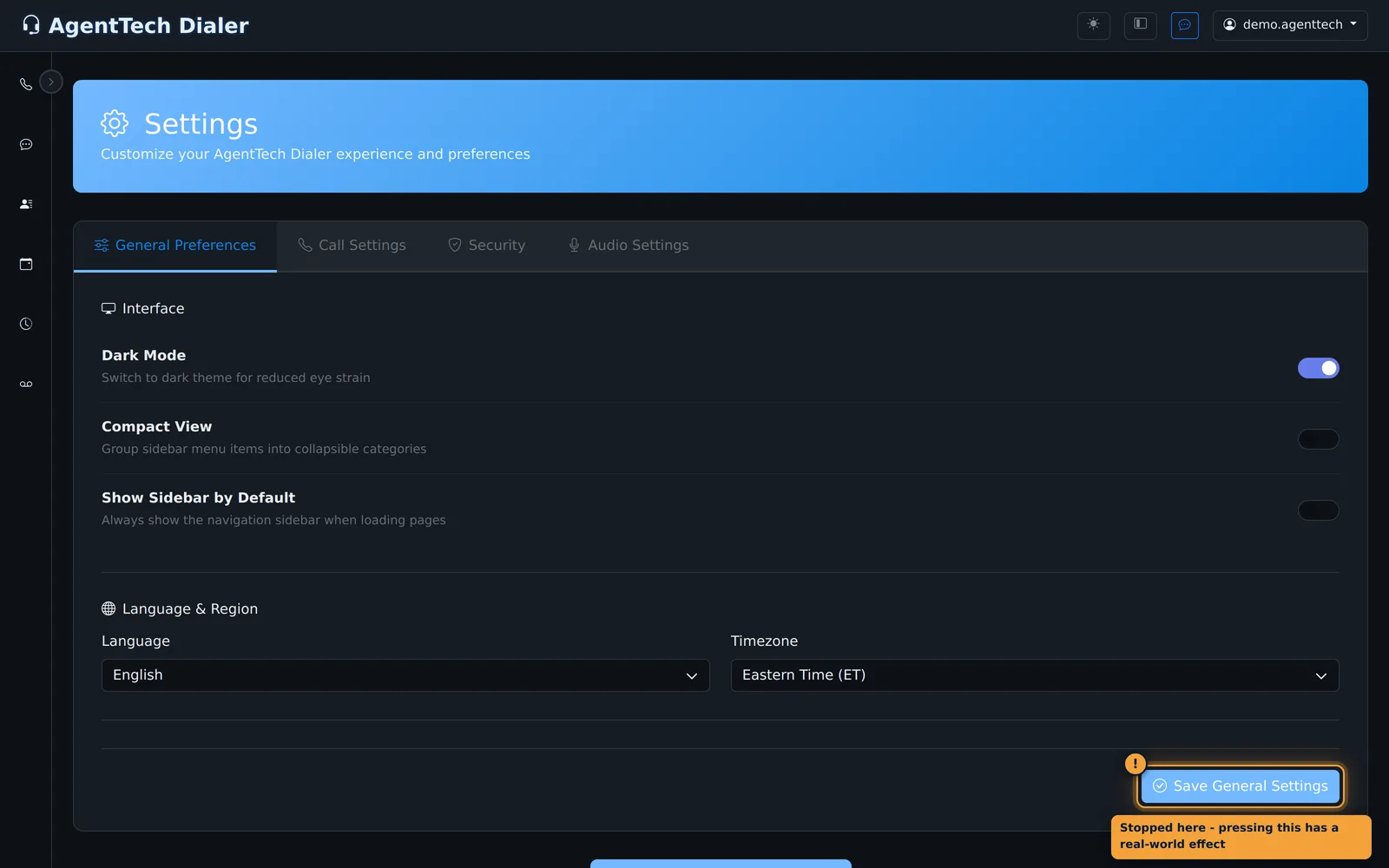Click the "Settings" page title
Image resolution: width=1389 pixels, height=868 pixels.
click(x=201, y=124)
